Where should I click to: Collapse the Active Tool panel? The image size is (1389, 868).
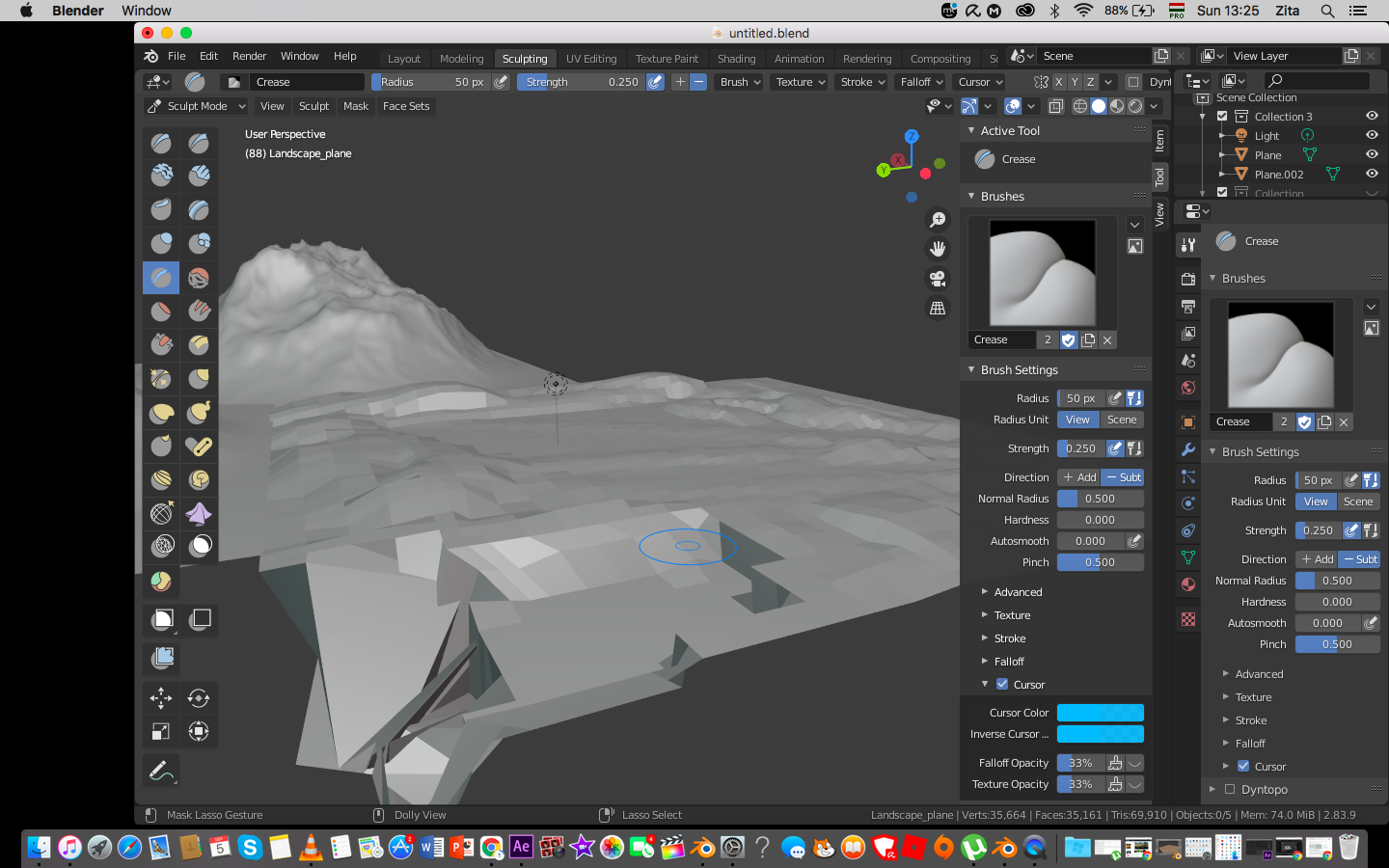pos(1008,130)
